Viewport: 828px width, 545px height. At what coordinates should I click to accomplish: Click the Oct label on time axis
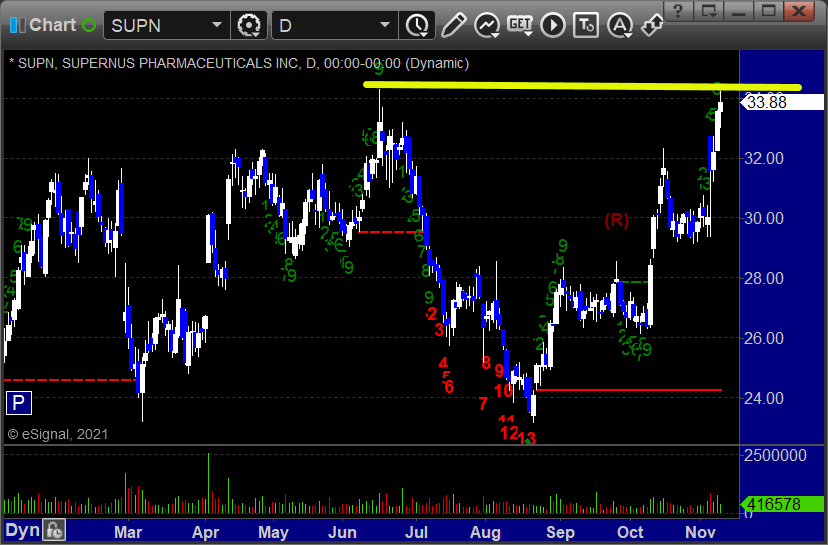pyautogui.click(x=630, y=532)
